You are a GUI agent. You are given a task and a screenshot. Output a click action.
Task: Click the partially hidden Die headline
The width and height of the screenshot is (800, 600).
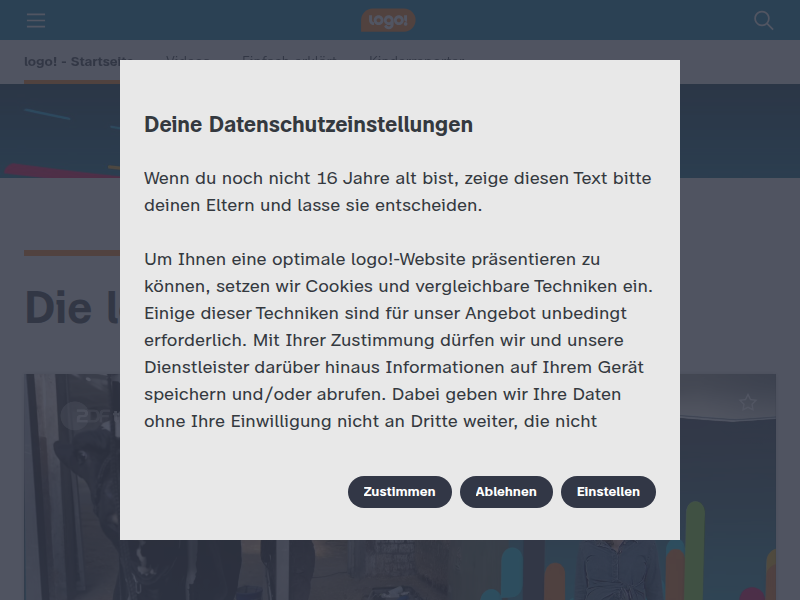point(72,308)
